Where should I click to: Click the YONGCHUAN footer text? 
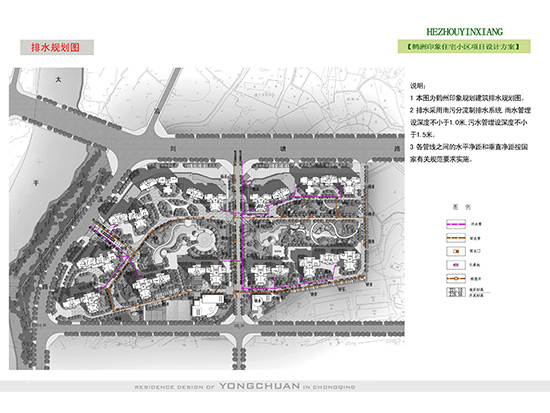pyautogui.click(x=260, y=386)
